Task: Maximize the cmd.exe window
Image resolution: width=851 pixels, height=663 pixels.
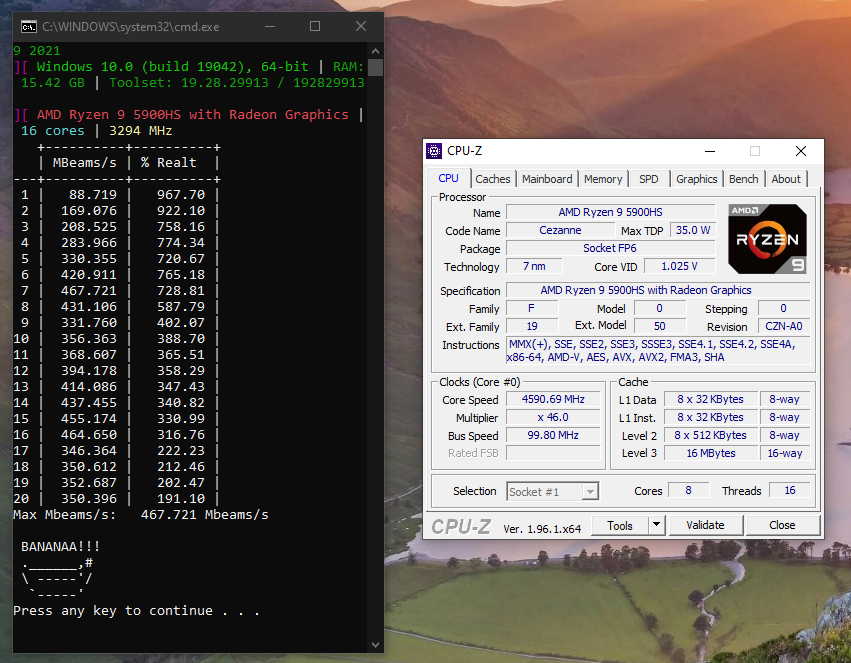Action: click(315, 27)
